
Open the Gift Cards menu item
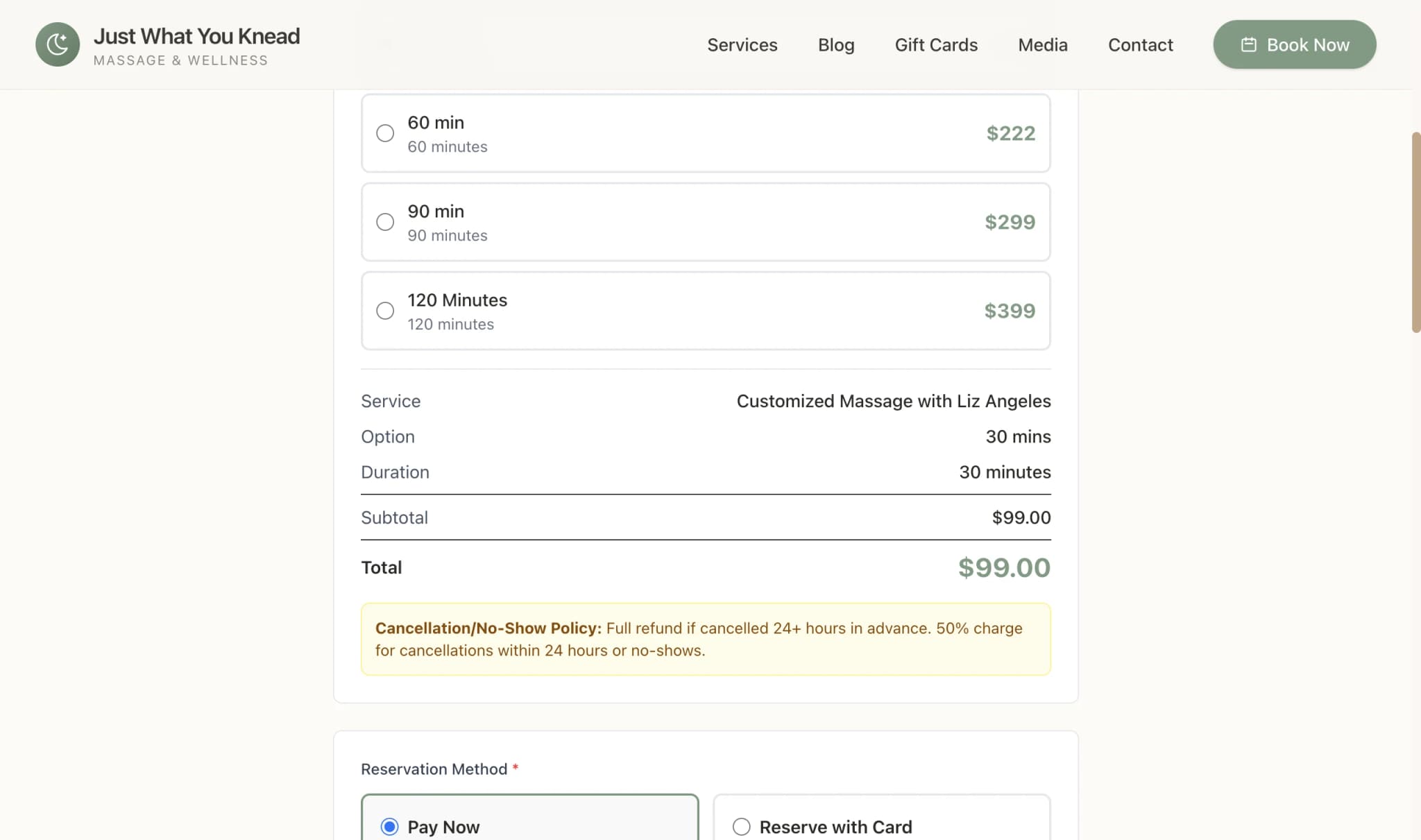pos(936,44)
